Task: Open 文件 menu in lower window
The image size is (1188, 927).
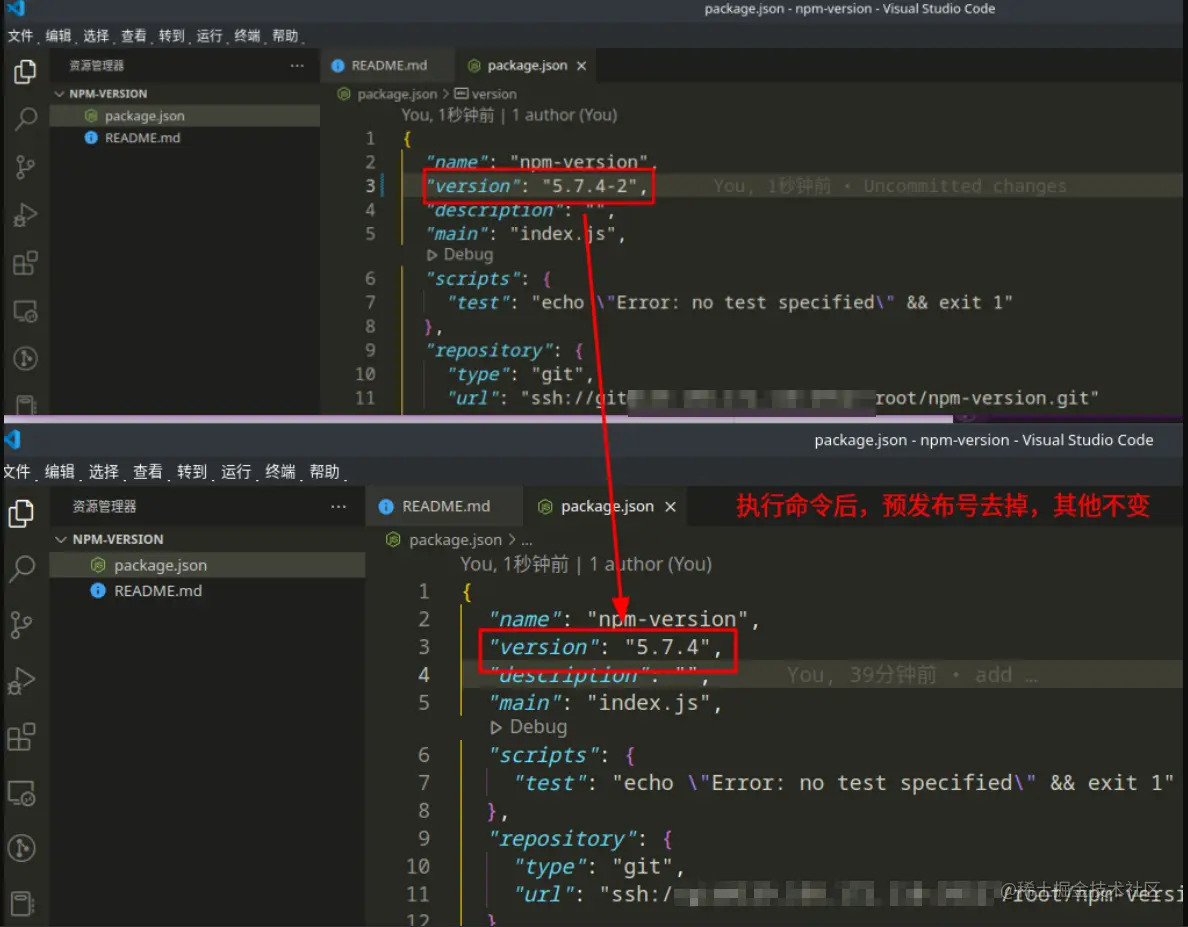Action: click(17, 472)
